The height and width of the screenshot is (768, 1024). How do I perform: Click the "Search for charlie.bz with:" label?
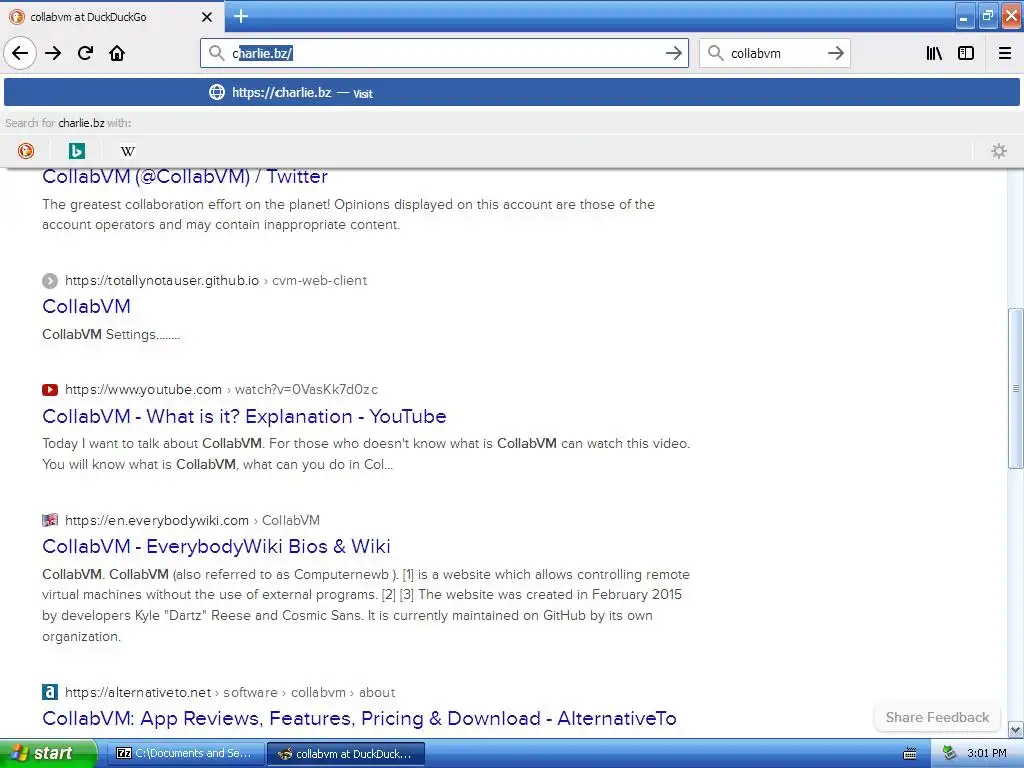point(69,123)
